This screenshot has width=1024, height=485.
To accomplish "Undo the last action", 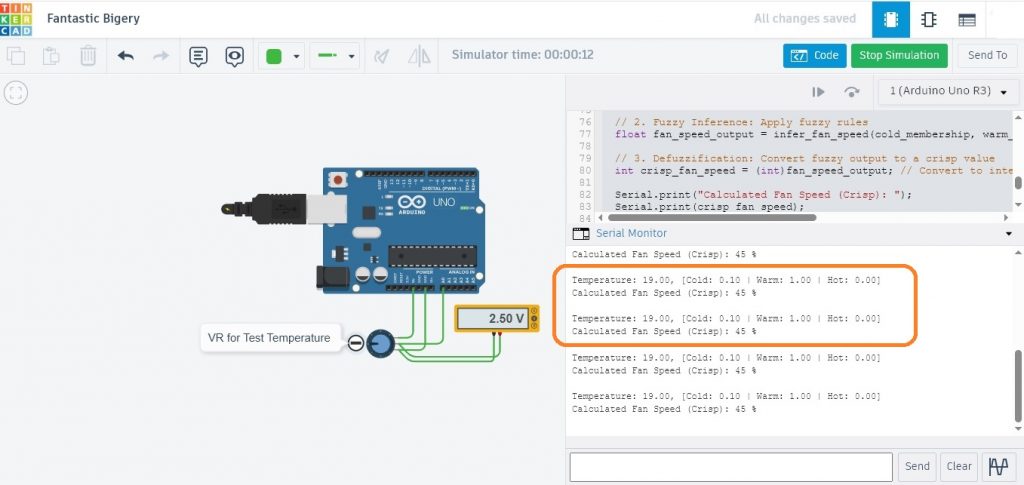I will pos(125,56).
